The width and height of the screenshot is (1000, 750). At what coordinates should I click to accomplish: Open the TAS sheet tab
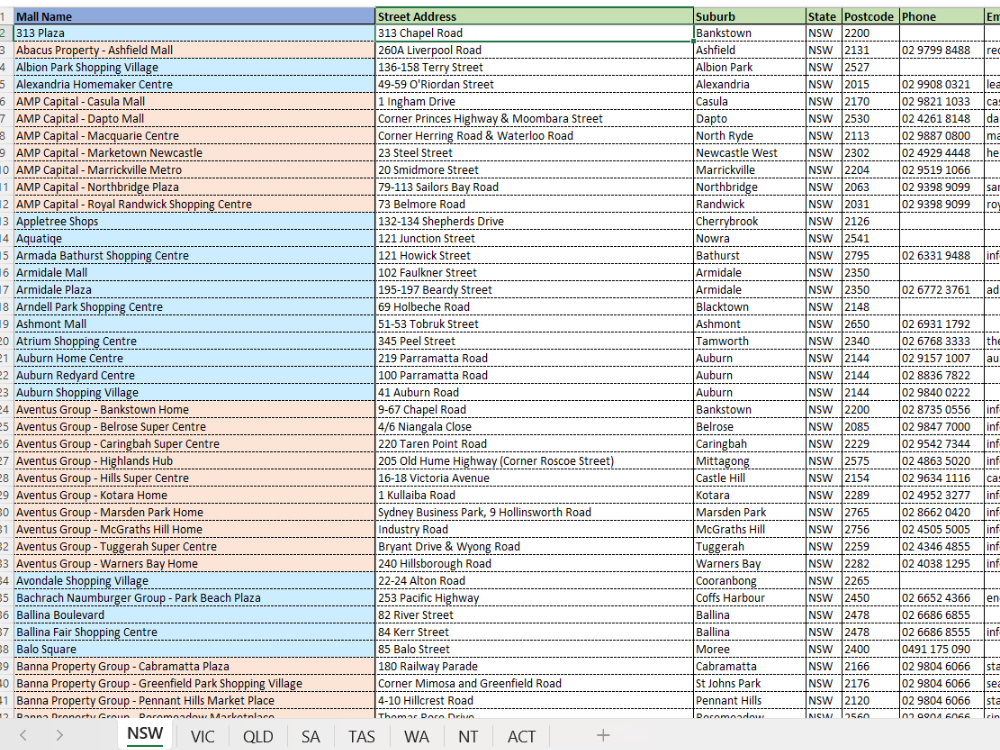(x=361, y=736)
